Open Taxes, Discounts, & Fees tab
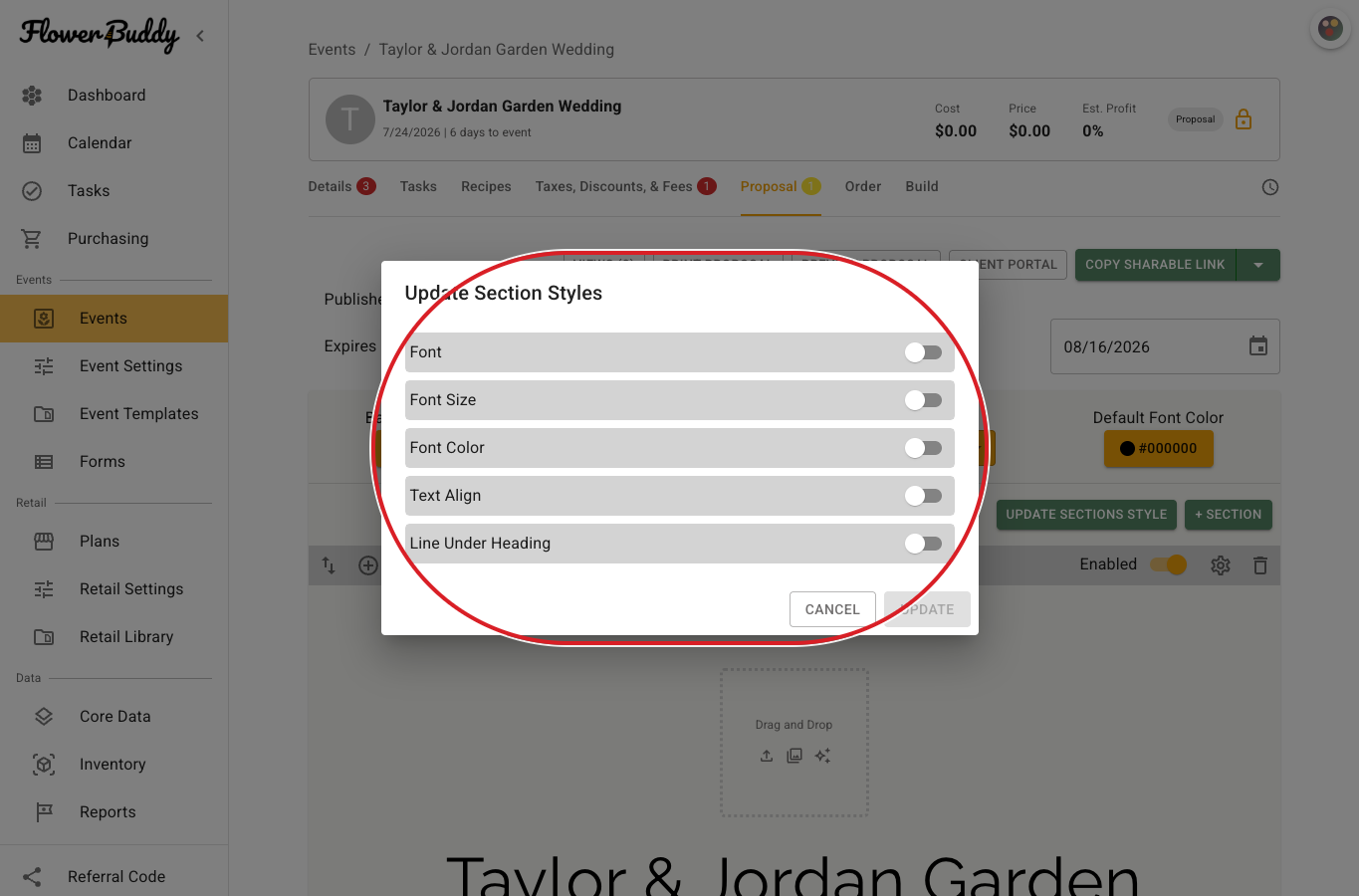The image size is (1359, 896). (625, 186)
